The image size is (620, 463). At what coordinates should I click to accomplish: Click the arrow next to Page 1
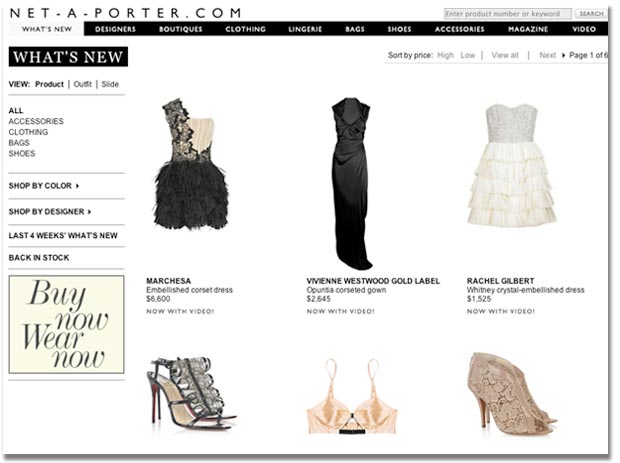tap(563, 55)
